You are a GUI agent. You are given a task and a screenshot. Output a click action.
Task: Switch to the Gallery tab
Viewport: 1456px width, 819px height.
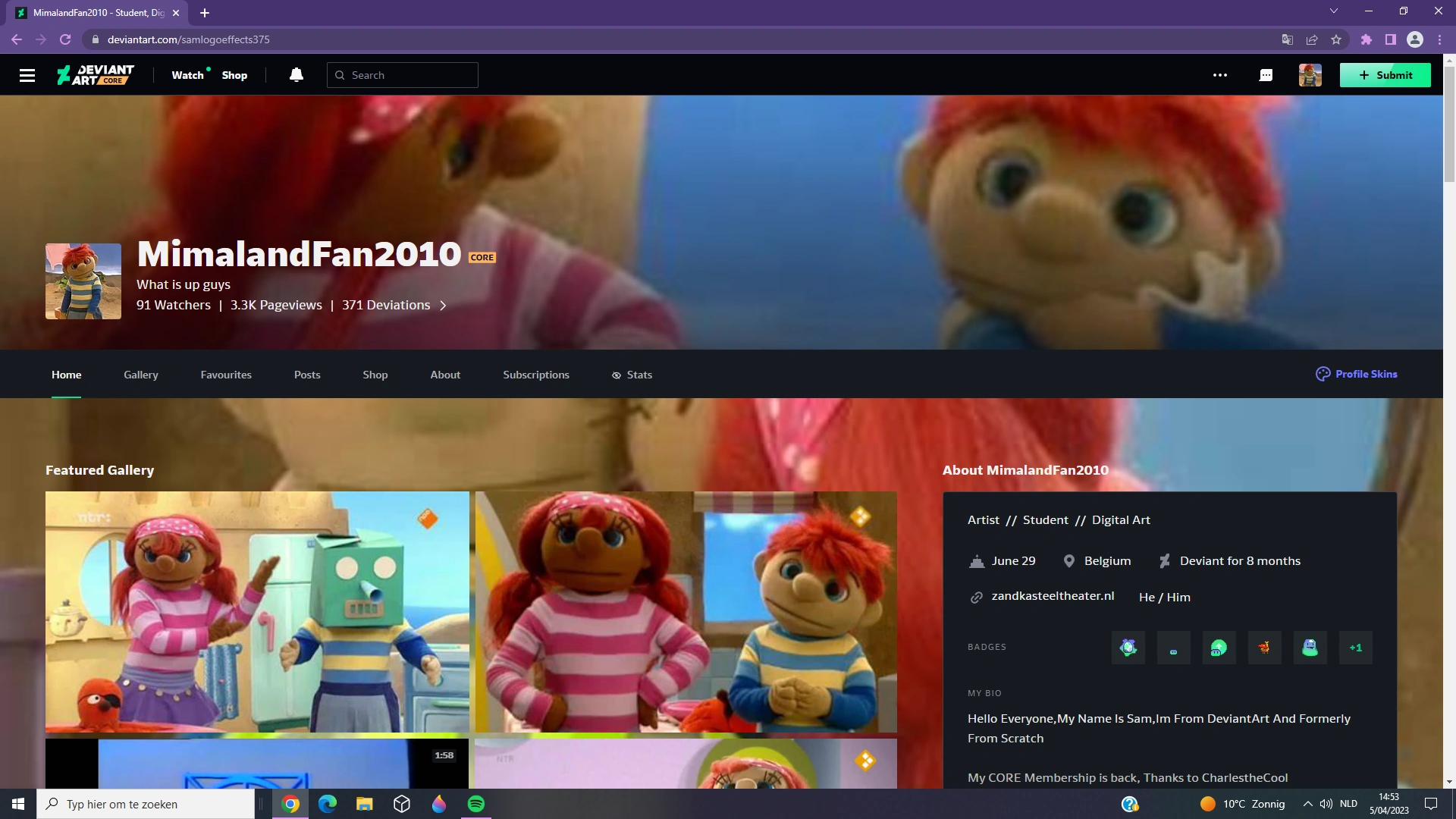click(140, 374)
